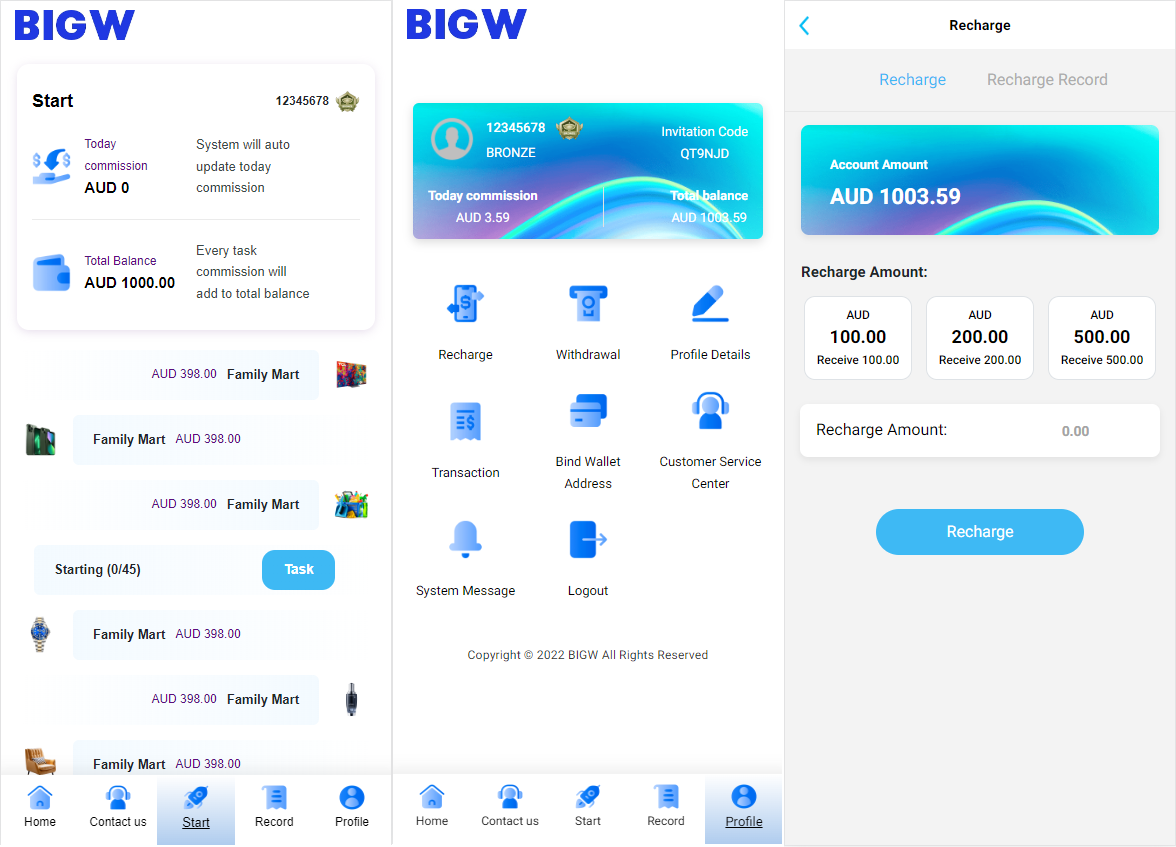Open the Record tab in the left nav bar
This screenshot has width=1176, height=847.
[274, 807]
